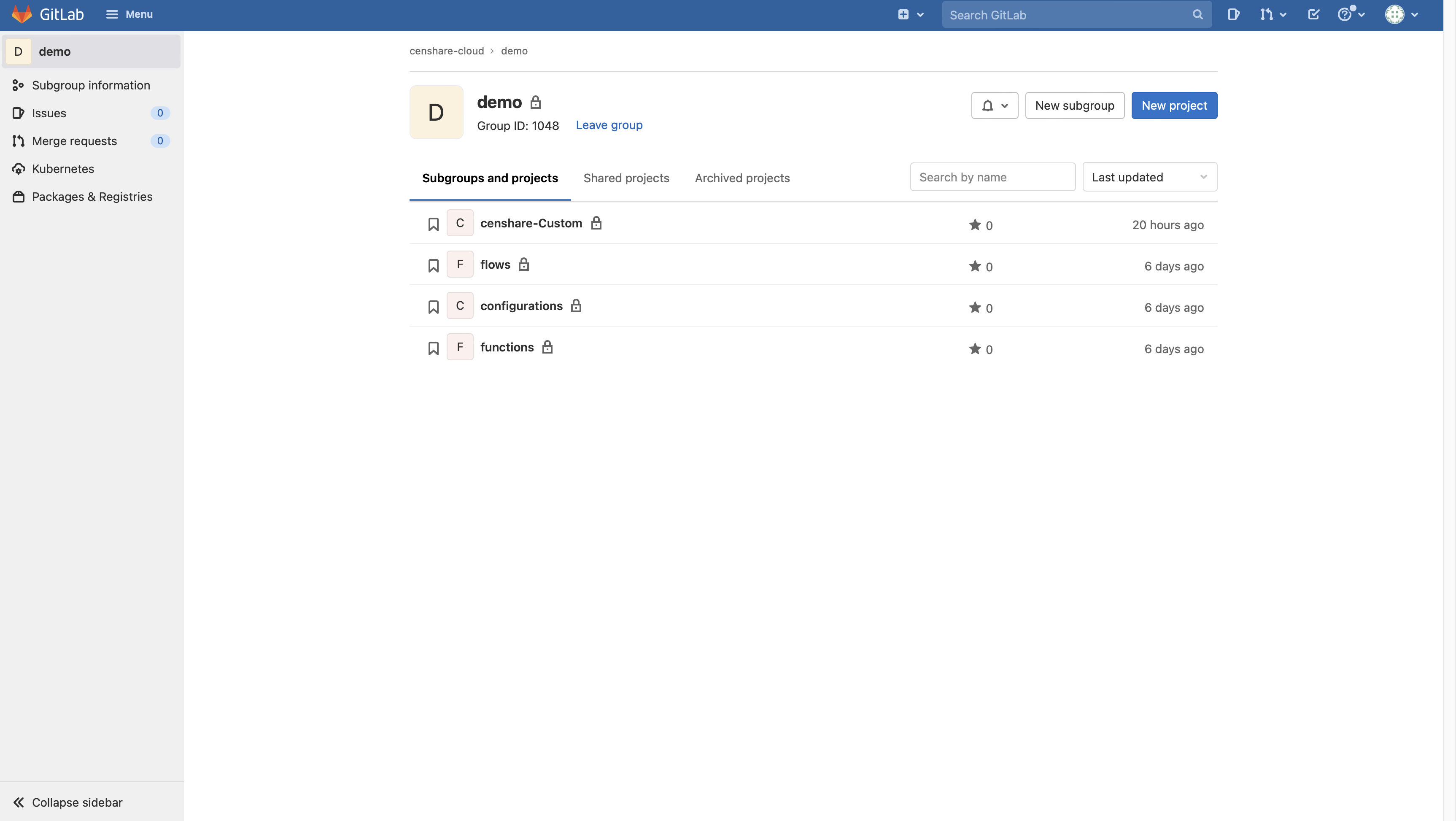The height and width of the screenshot is (821, 1456).
Task: Type in the Search by name field
Action: pyautogui.click(x=992, y=176)
